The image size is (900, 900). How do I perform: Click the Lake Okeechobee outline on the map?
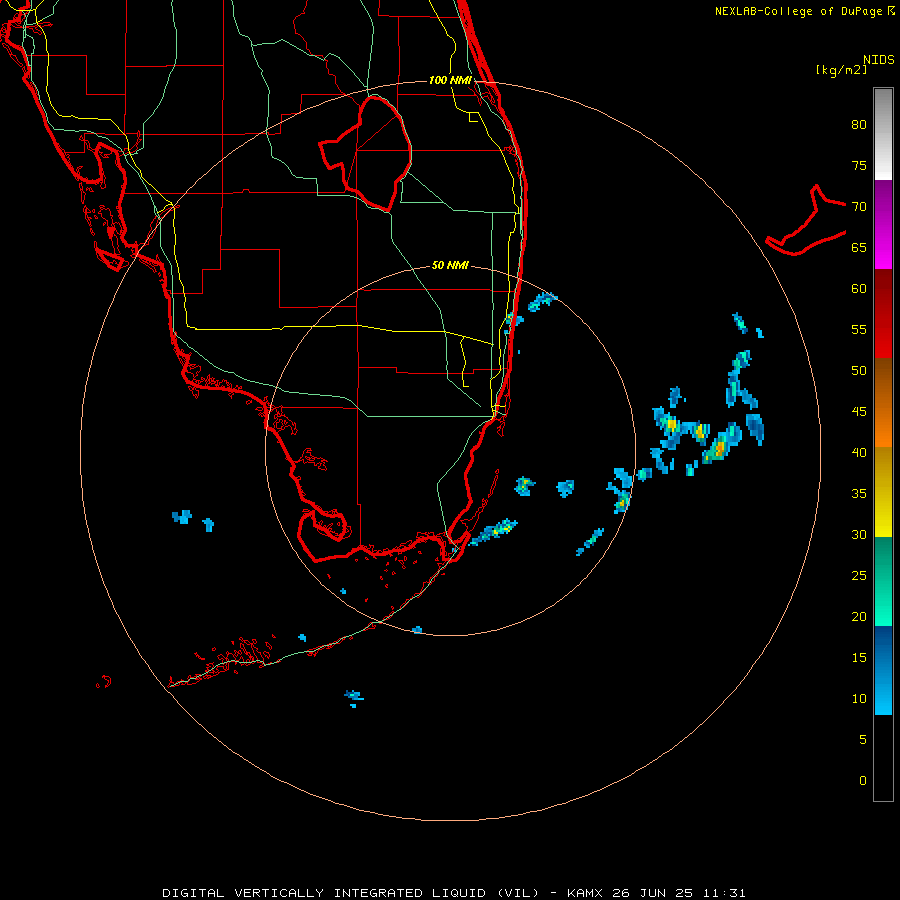pos(367,154)
